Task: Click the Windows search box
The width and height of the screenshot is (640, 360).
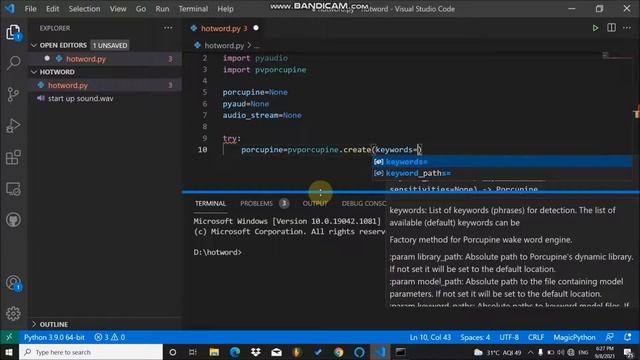Action: pos(91,352)
